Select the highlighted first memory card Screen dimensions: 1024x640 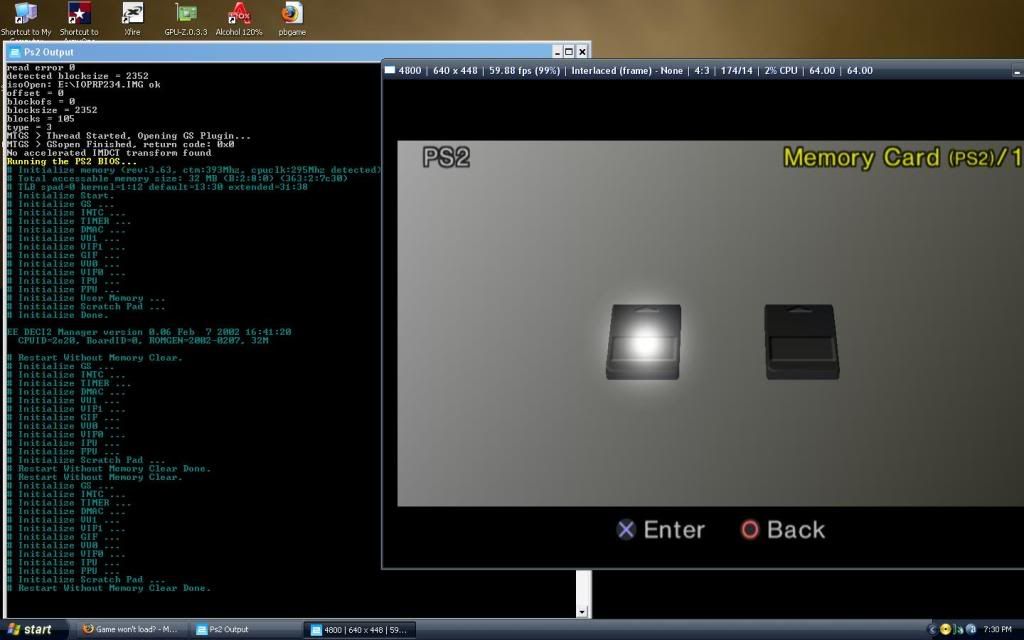[x=643, y=342]
